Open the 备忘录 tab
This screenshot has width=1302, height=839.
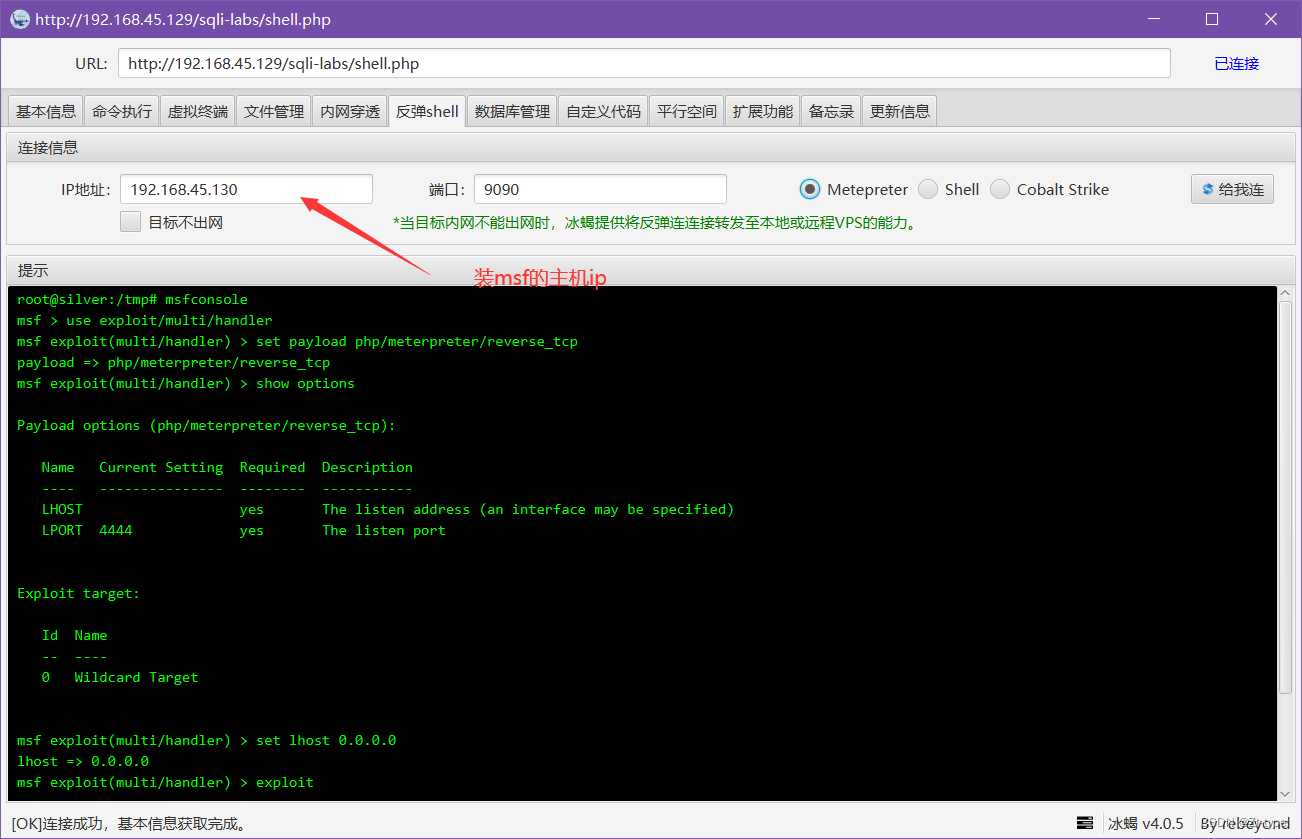(832, 111)
